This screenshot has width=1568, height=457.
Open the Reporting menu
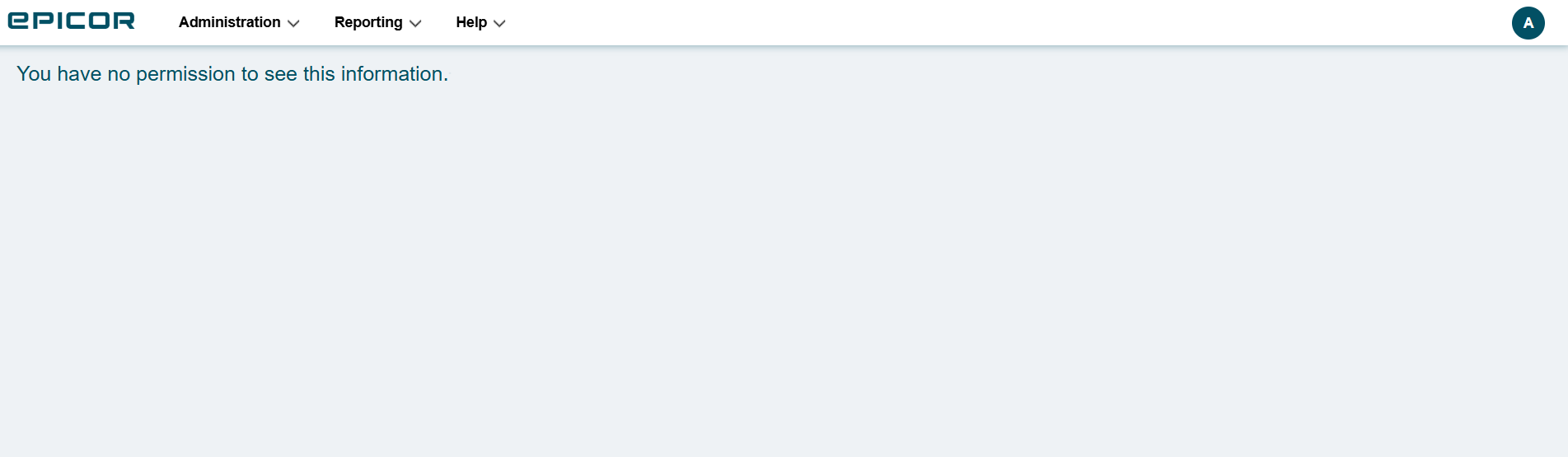point(378,22)
